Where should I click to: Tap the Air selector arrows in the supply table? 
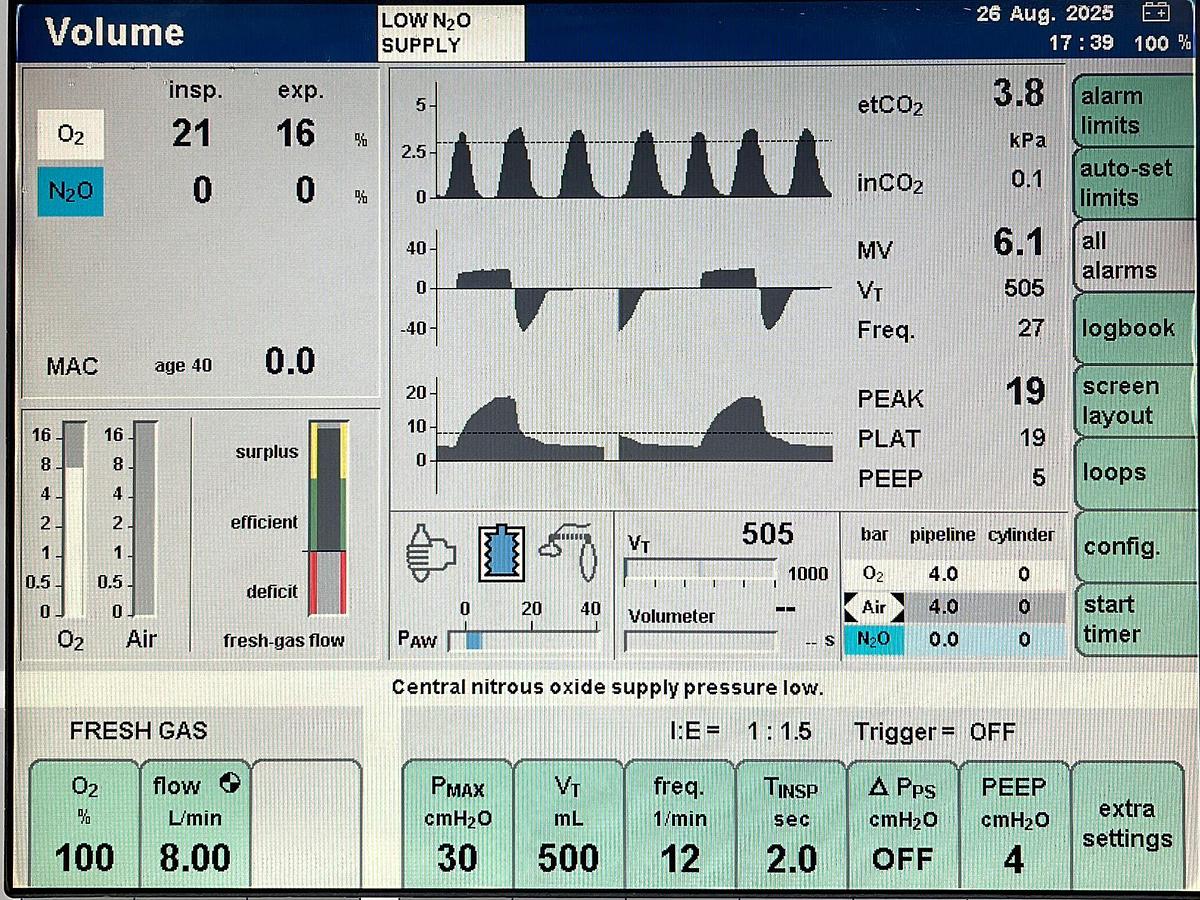click(873, 607)
